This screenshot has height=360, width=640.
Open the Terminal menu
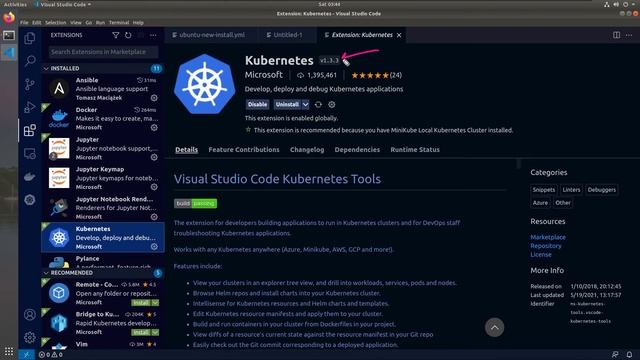pos(119,23)
